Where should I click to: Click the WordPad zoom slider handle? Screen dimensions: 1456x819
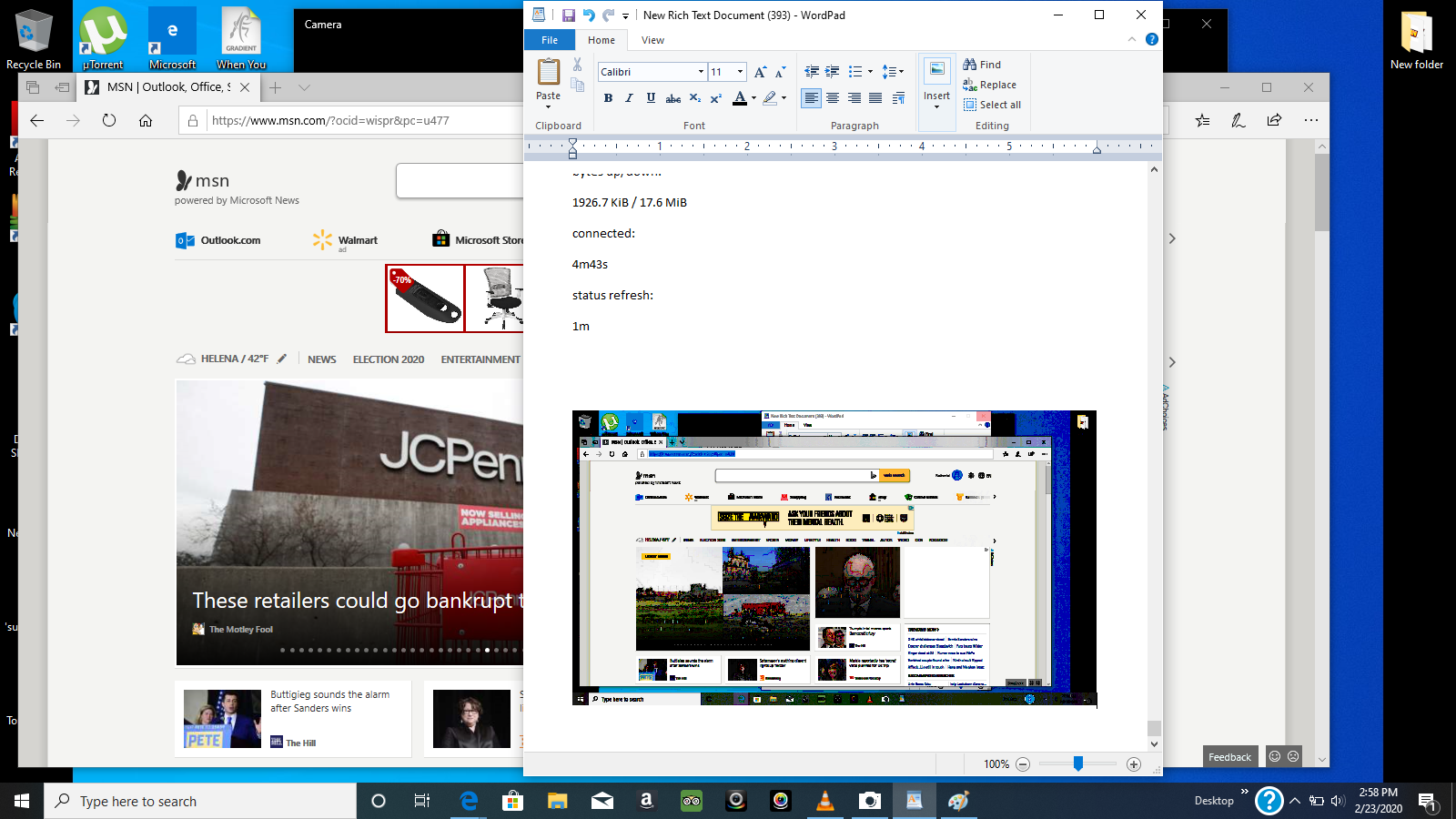pos(1078,763)
